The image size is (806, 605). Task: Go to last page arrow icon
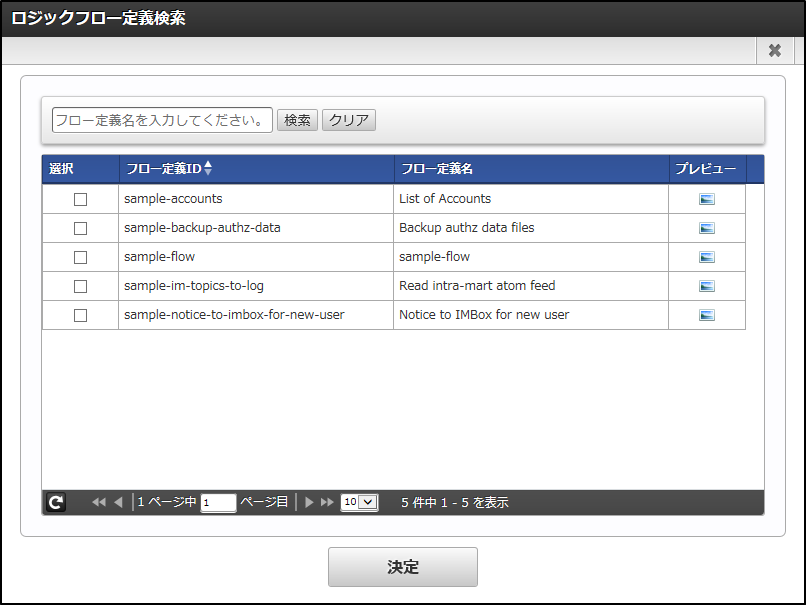coord(327,502)
